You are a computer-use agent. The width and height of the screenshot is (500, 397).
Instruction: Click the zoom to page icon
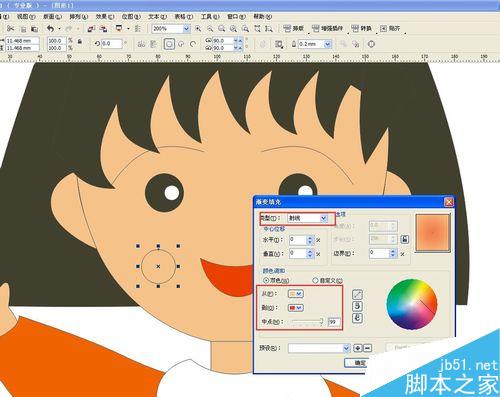coord(245,29)
